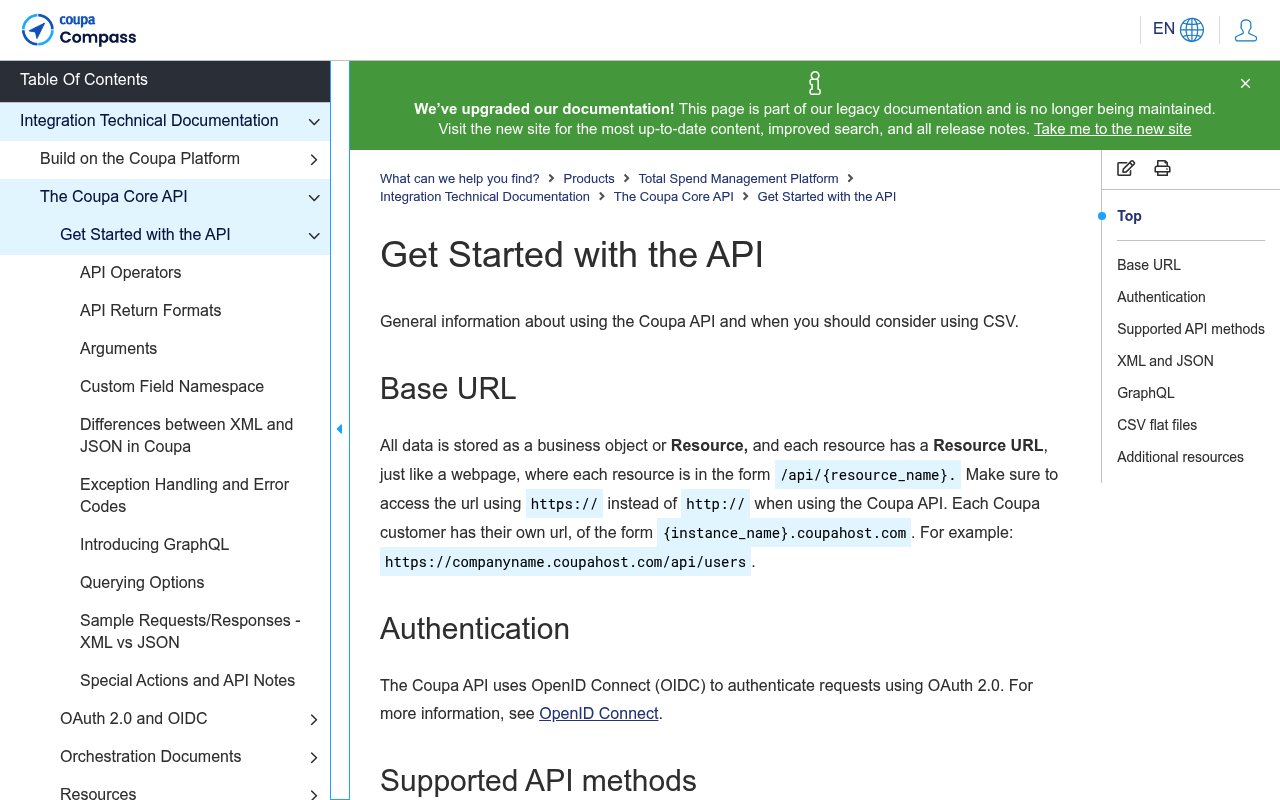Click the Base URL heading
This screenshot has width=1280, height=800.
[x=448, y=388]
